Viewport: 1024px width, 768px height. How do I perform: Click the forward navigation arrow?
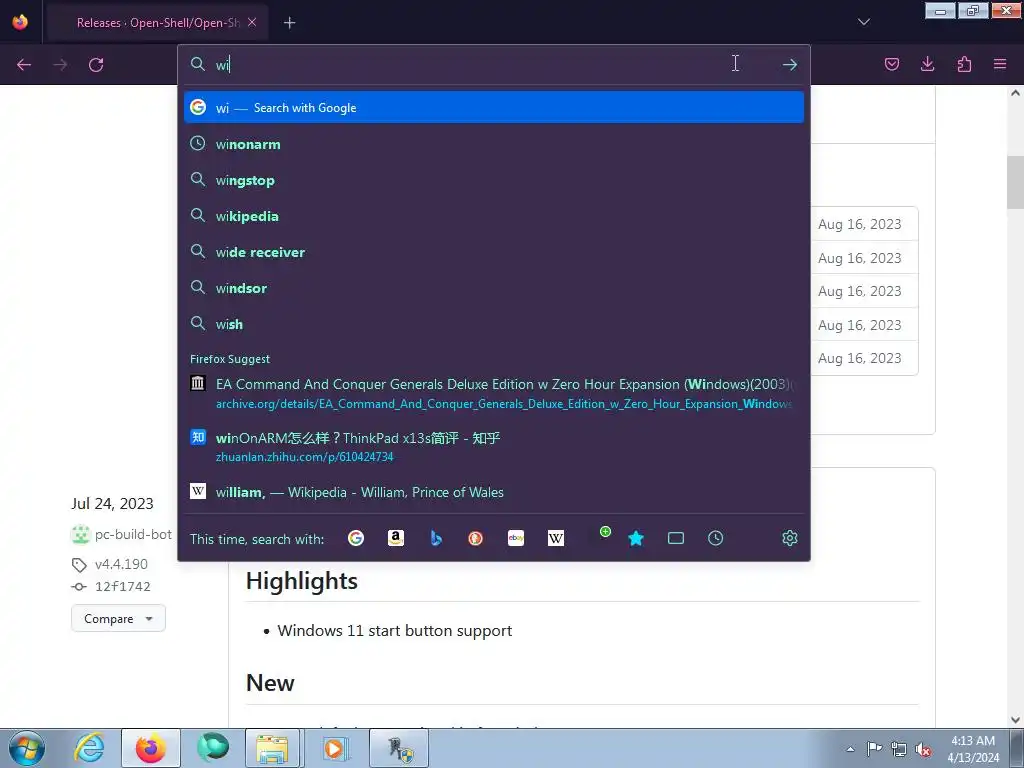60,65
